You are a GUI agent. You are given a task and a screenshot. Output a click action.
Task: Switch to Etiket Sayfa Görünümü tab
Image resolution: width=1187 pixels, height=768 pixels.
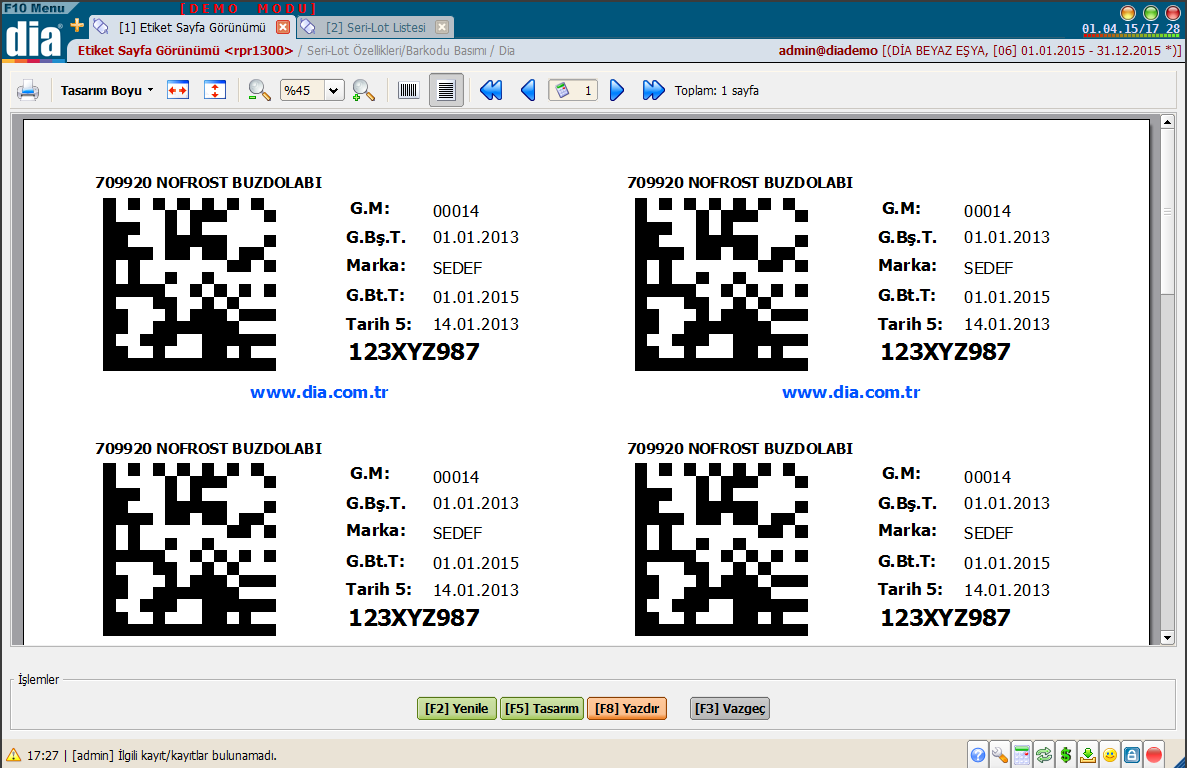192,27
